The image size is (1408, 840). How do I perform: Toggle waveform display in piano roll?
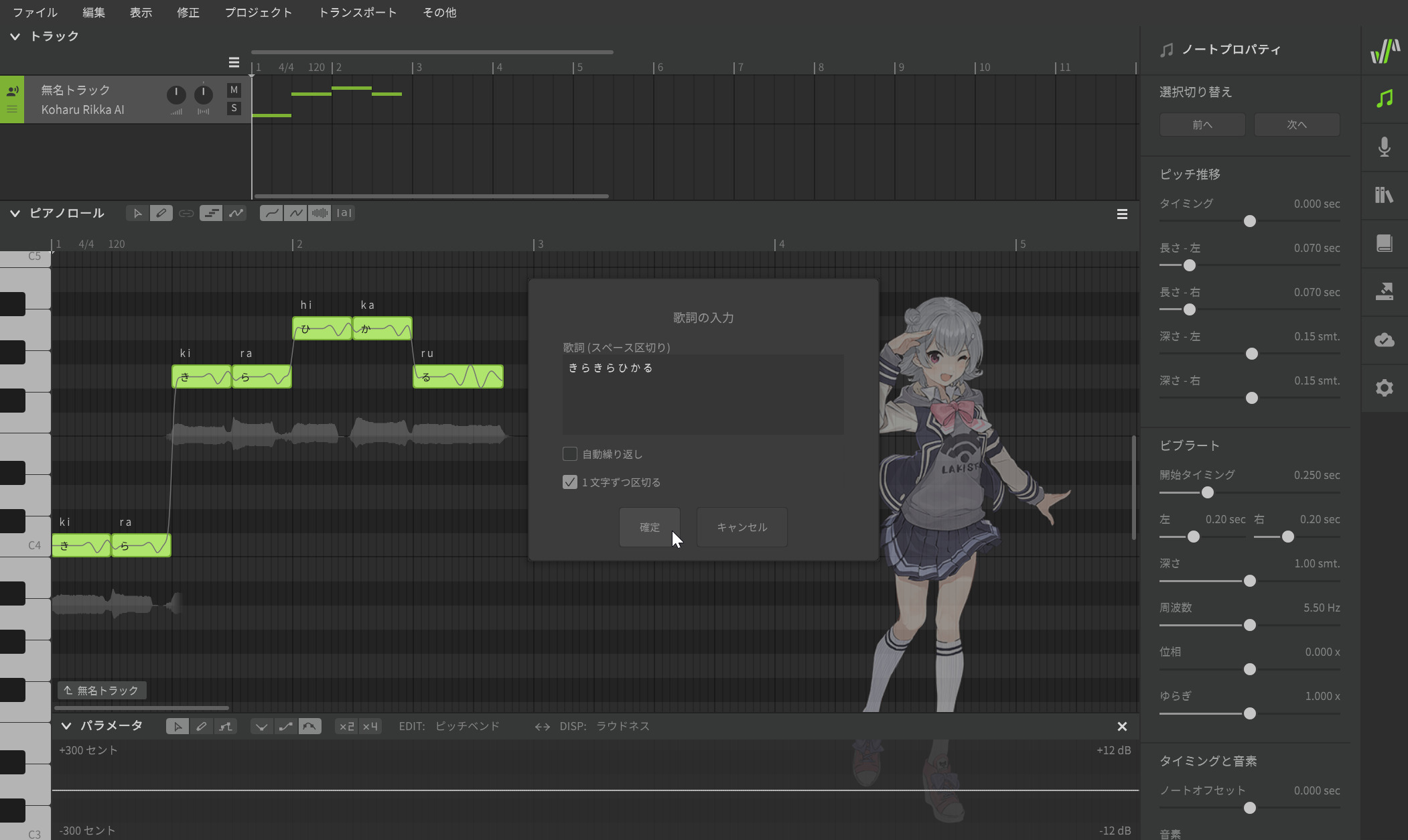pyautogui.click(x=320, y=213)
